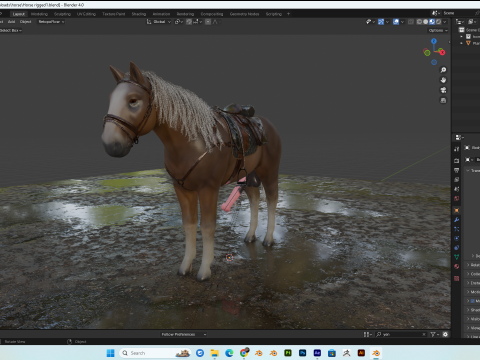This screenshot has height=360, width=480.
Task: Switch perspective/orthographic with grid gizmo icon
Action: point(443,100)
